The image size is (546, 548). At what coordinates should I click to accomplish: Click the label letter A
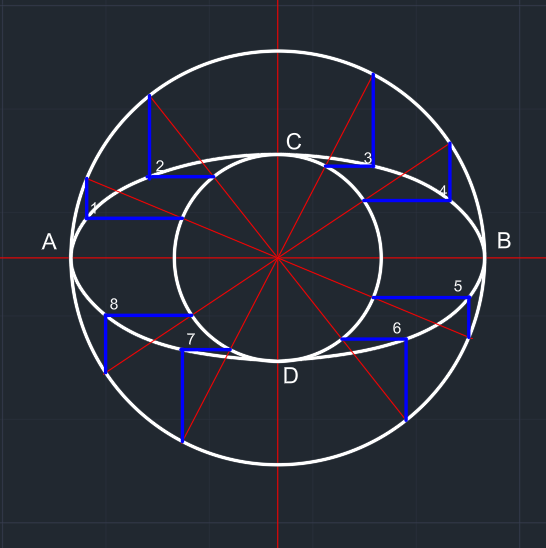coord(49,241)
